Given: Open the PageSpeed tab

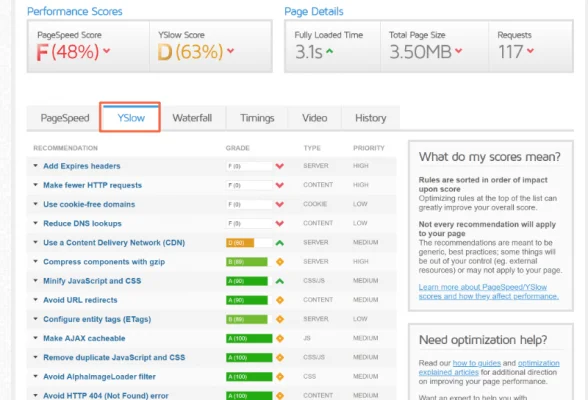Looking at the screenshot, I should click(x=65, y=118).
